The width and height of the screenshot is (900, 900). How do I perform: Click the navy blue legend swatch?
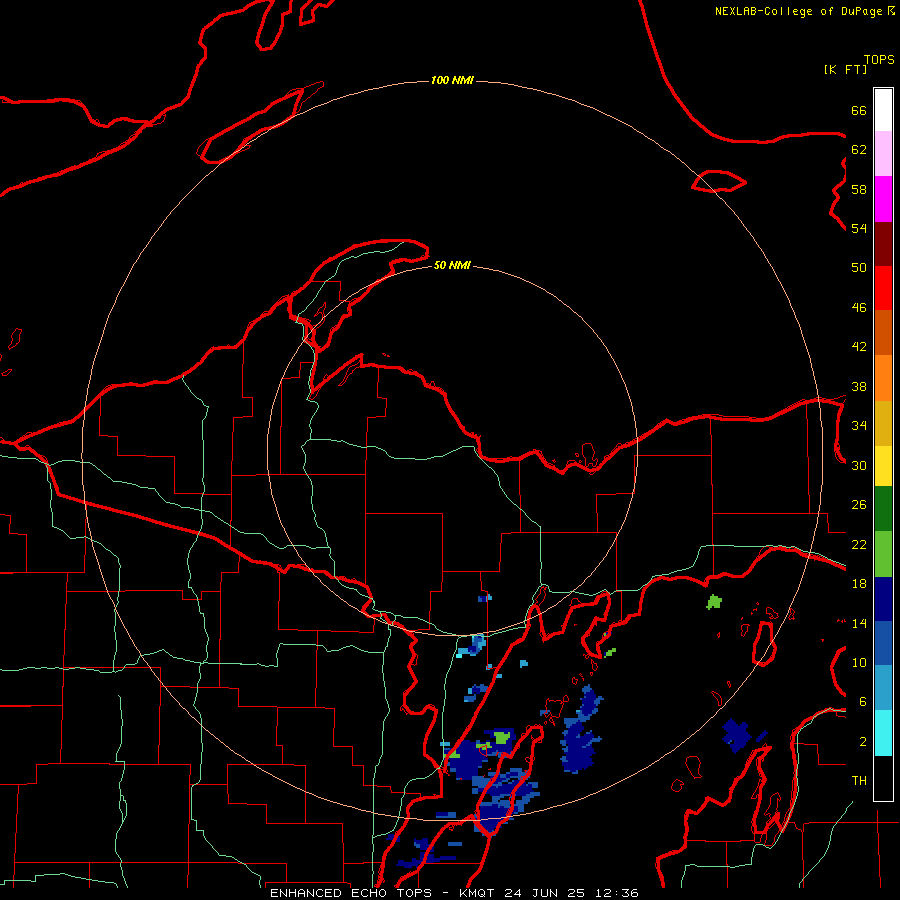click(883, 599)
